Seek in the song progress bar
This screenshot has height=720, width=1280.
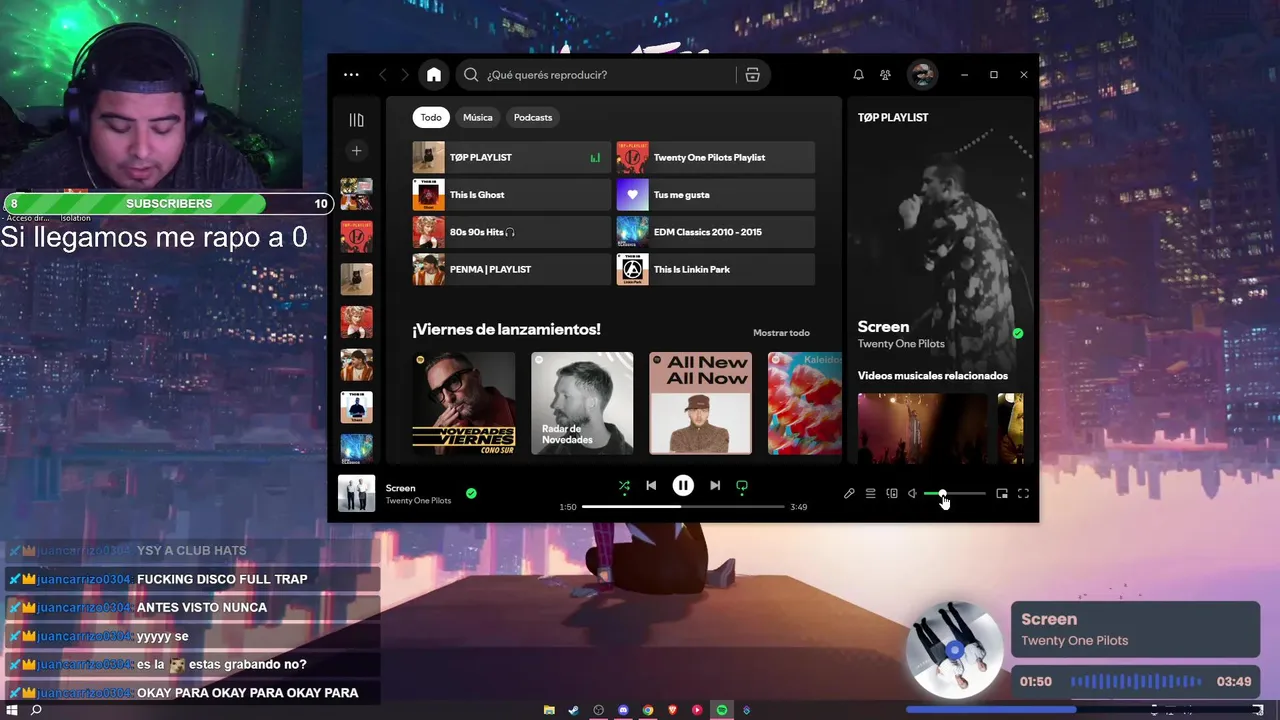(683, 507)
